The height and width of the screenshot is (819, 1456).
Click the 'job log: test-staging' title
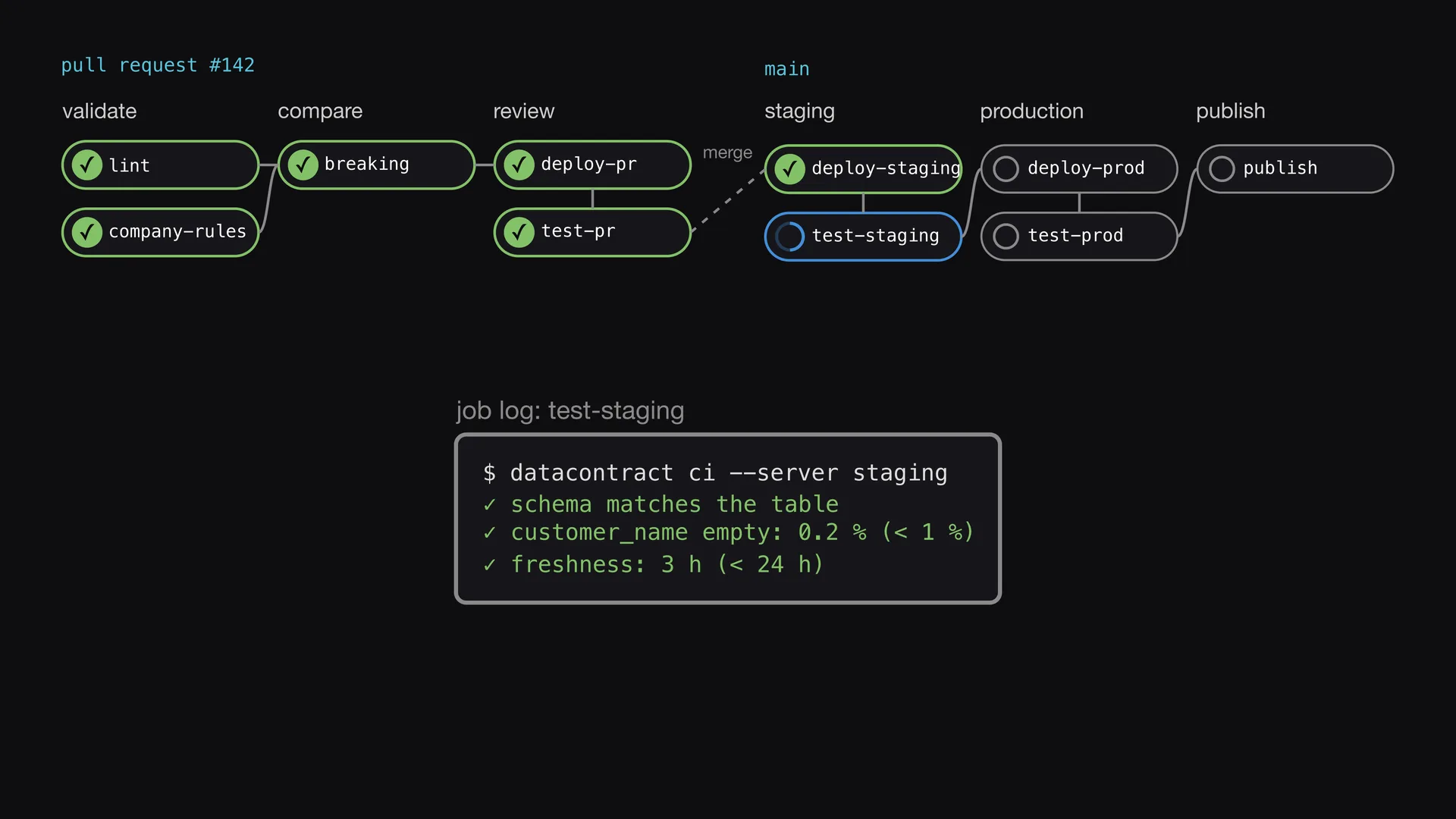(x=570, y=410)
